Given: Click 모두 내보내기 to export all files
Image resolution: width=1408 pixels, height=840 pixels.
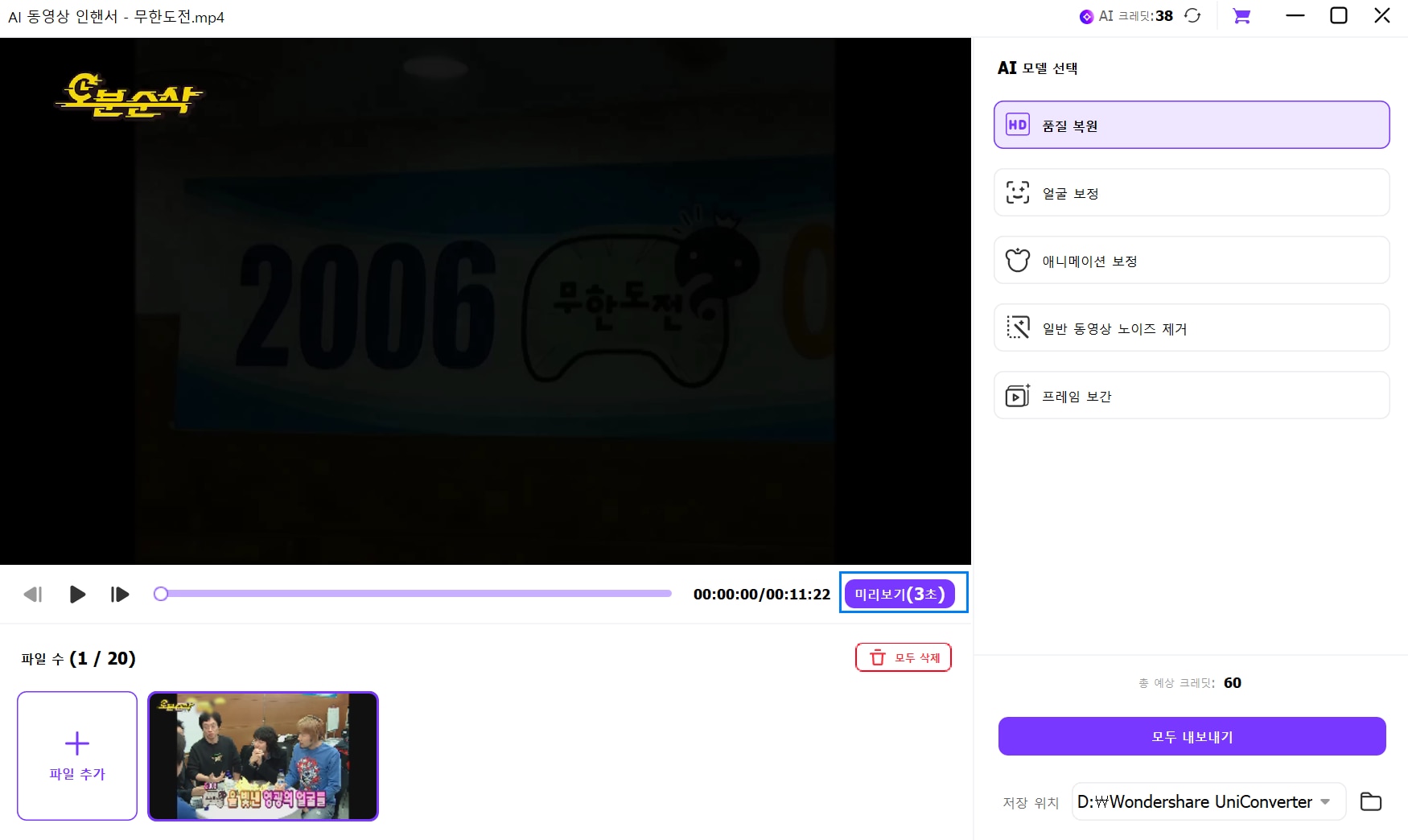Looking at the screenshot, I should (x=1192, y=736).
